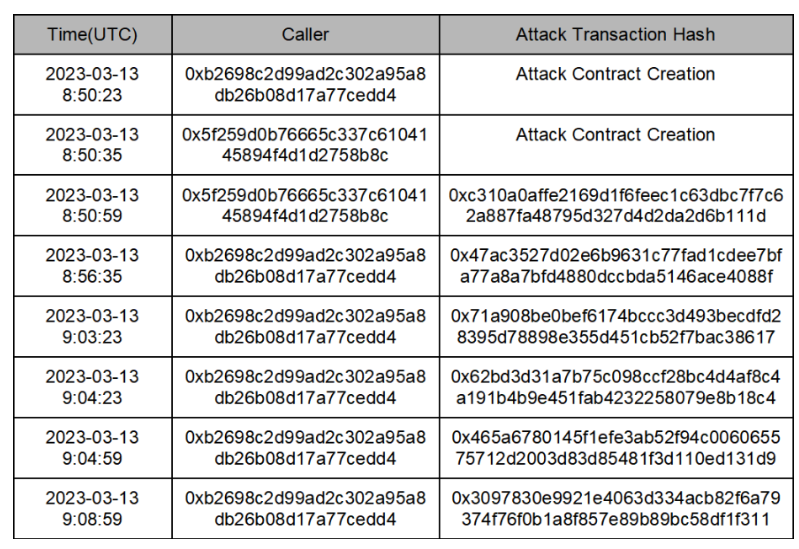Select the 9:08:59 timestamp cell
799x549 pixels.
[93, 508]
